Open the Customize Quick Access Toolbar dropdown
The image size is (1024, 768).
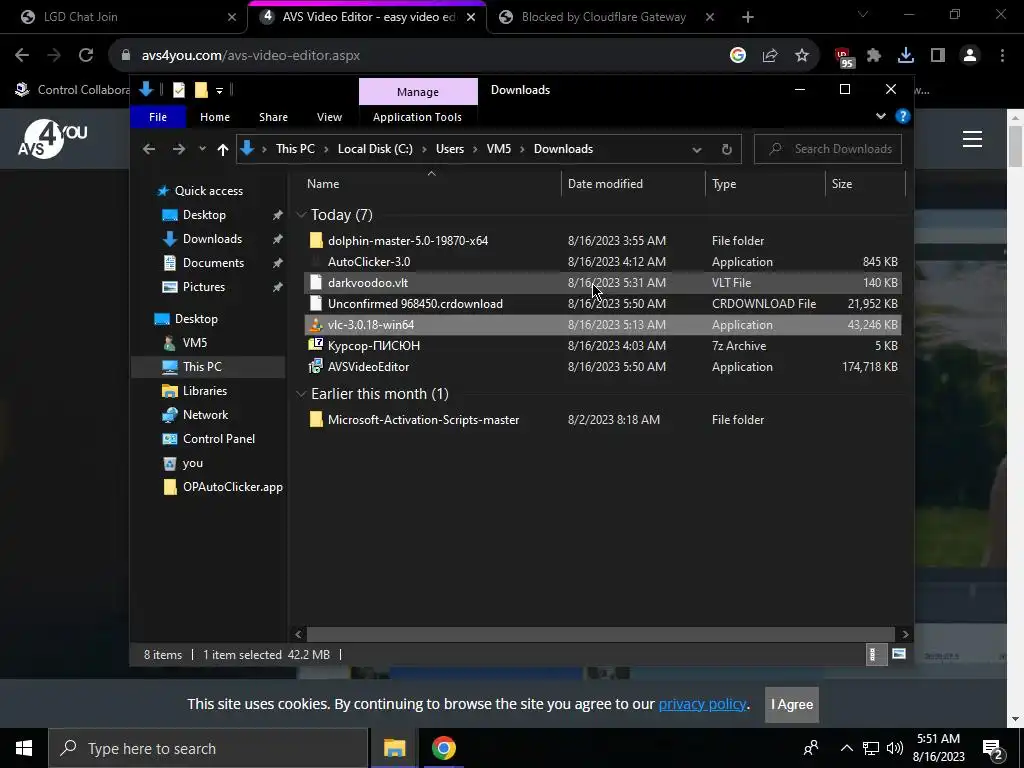(219, 91)
